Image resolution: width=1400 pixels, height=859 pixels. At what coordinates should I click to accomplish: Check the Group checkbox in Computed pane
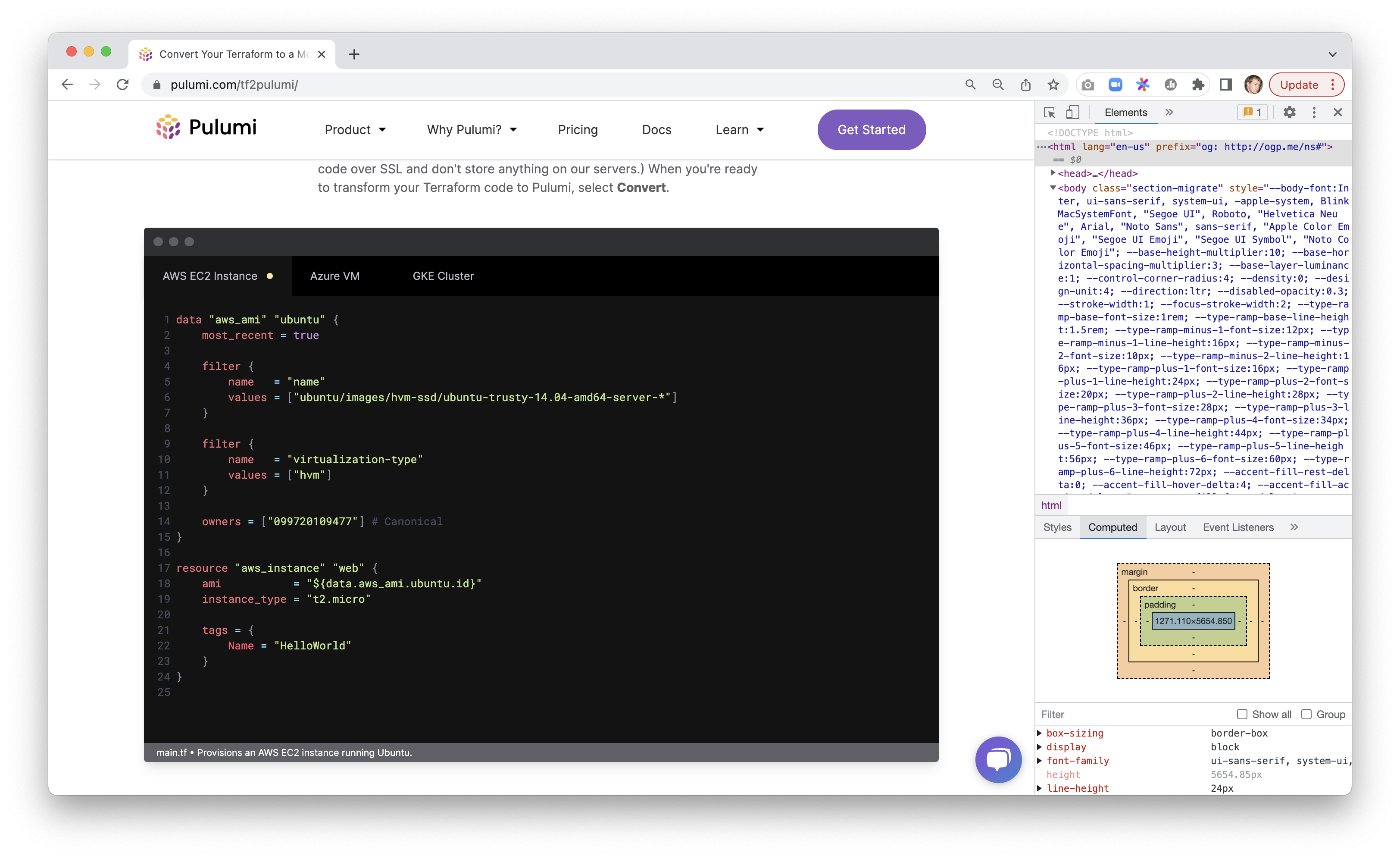[x=1306, y=714]
